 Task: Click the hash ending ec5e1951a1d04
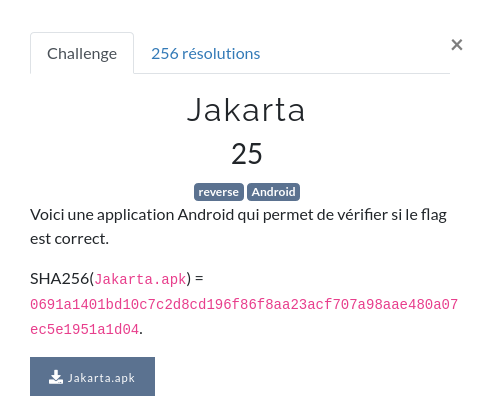click(84, 329)
